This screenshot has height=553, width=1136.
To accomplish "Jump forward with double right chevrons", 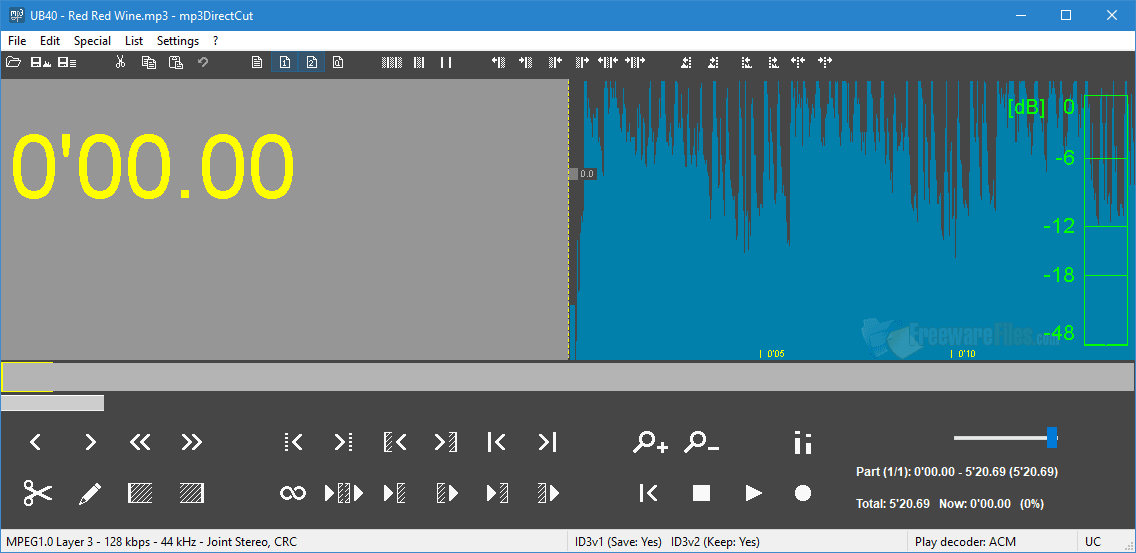I will [x=191, y=442].
